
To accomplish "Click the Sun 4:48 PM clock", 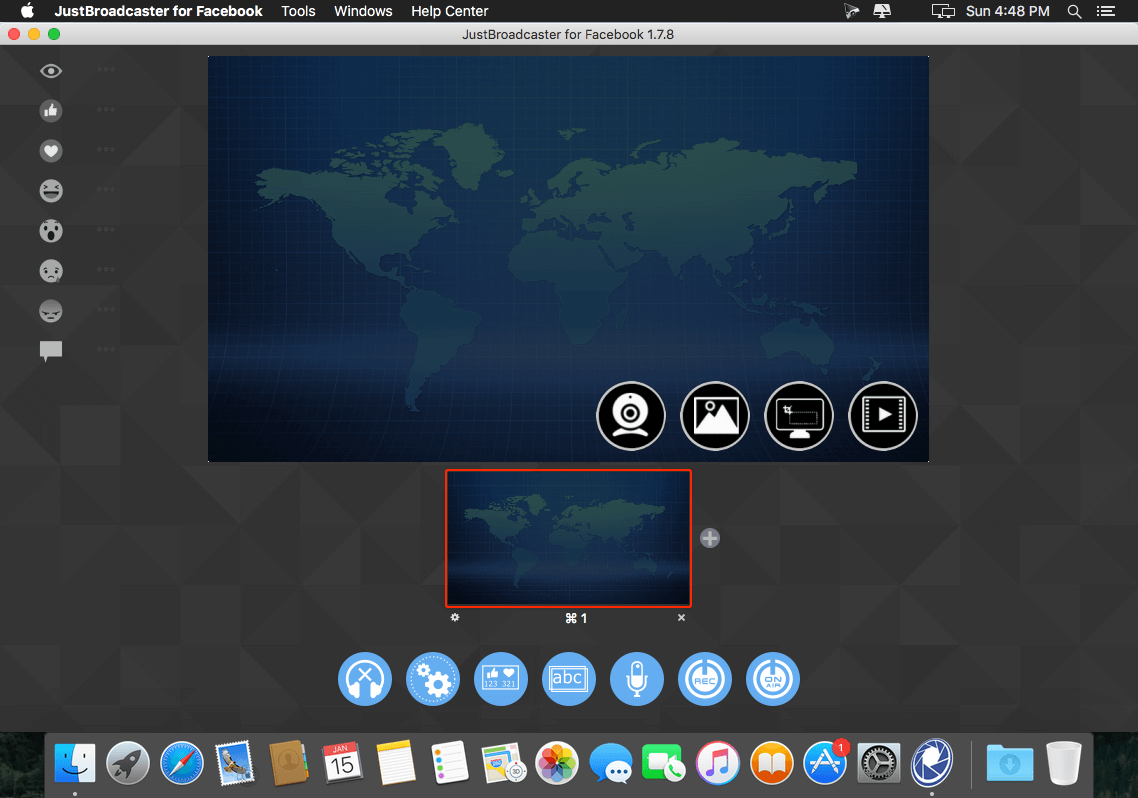I will [x=1007, y=11].
